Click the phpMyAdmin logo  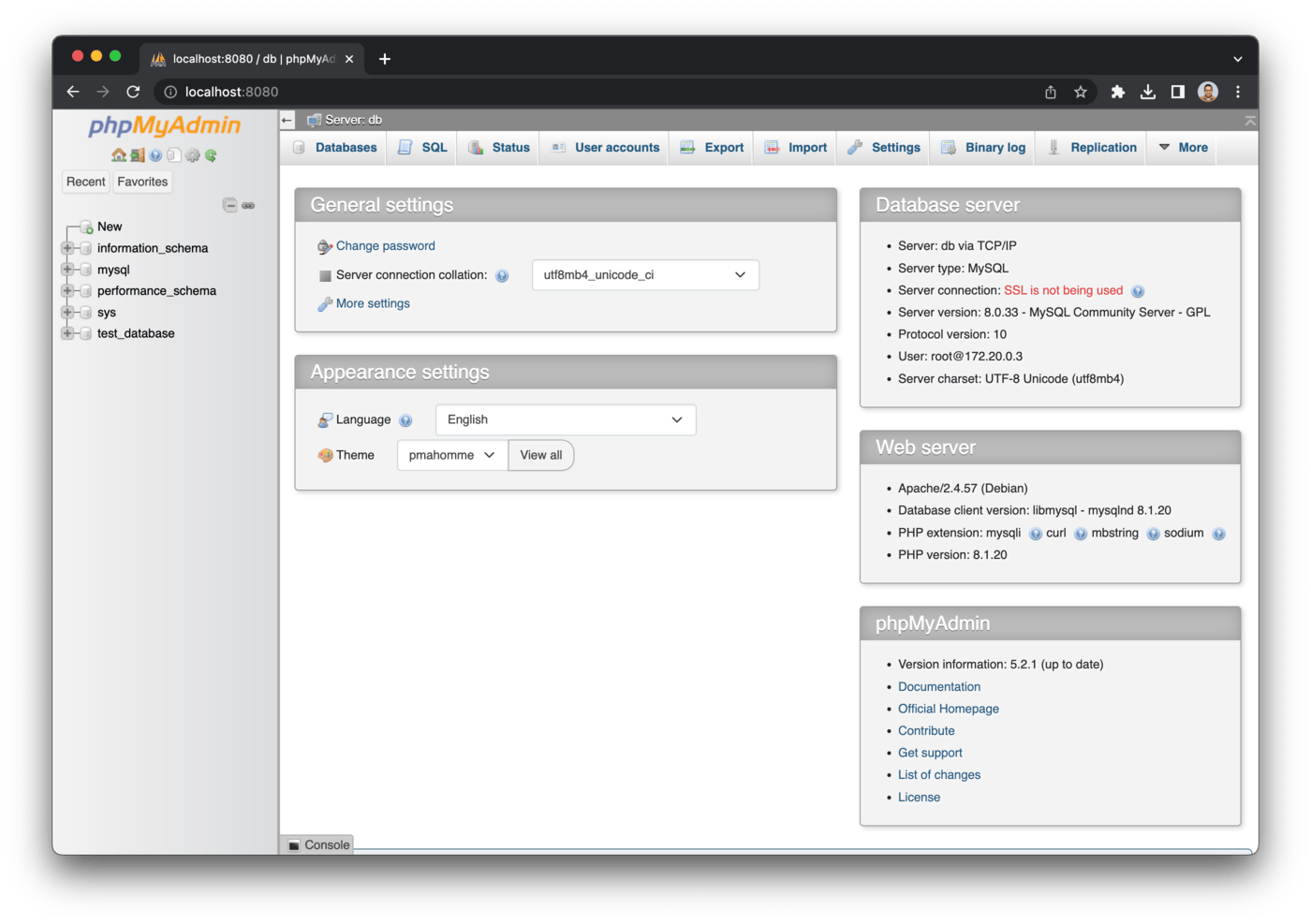(x=165, y=125)
